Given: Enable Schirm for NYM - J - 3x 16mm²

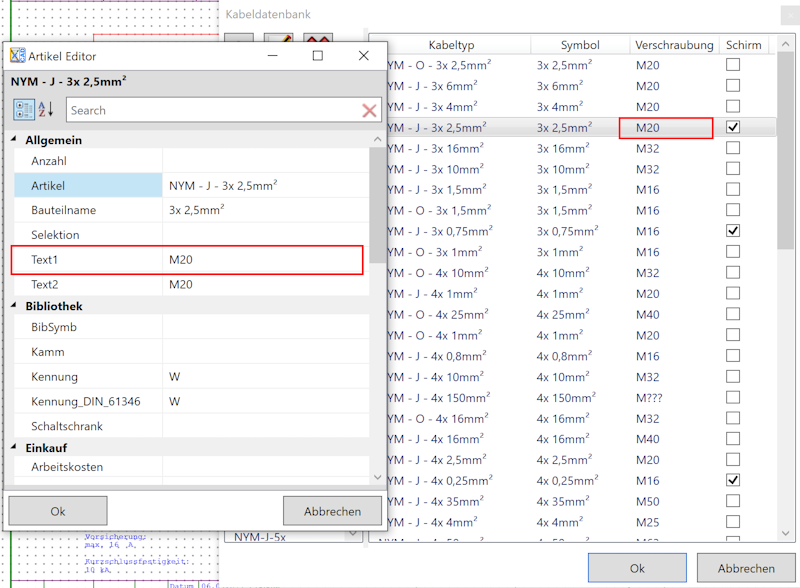Looking at the screenshot, I should (733, 148).
